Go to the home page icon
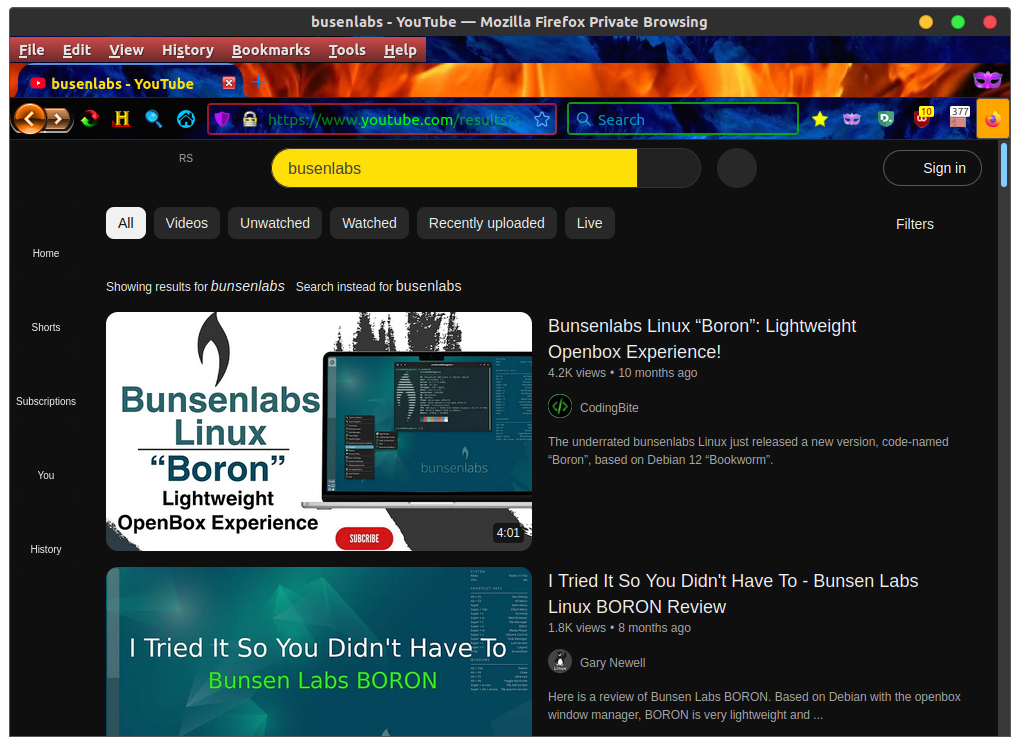Image resolution: width=1020 pixels, height=746 pixels. point(186,119)
